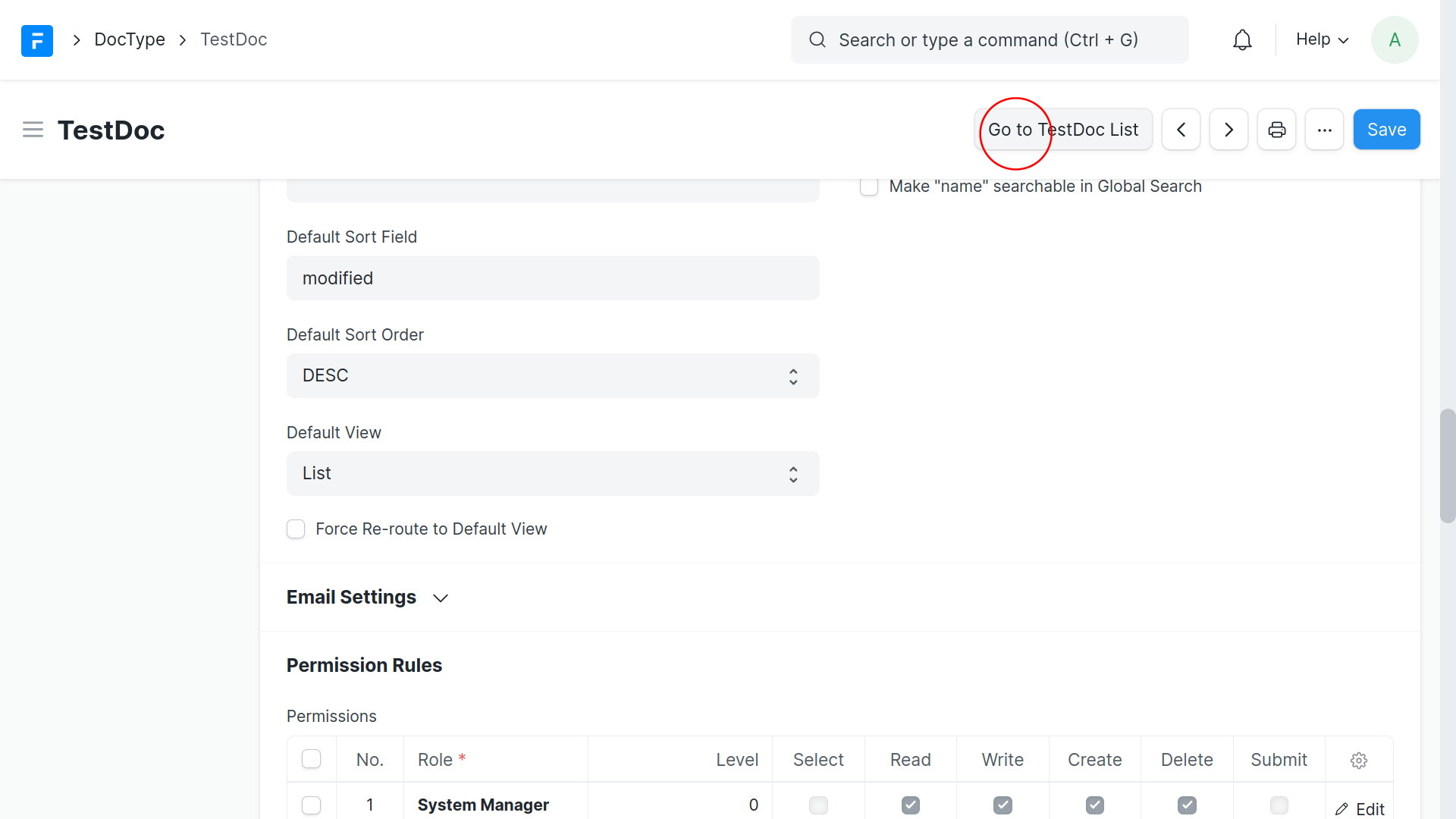
Task: Click the Save button
Action: pyautogui.click(x=1386, y=130)
